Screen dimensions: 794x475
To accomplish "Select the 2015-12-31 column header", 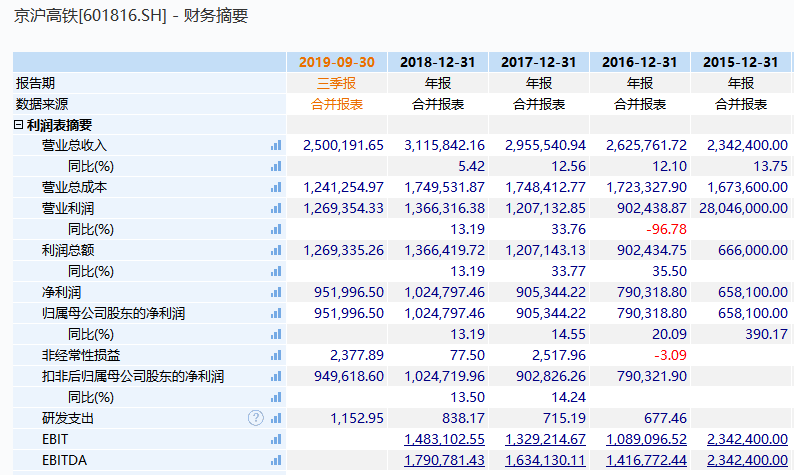I will [x=740, y=62].
